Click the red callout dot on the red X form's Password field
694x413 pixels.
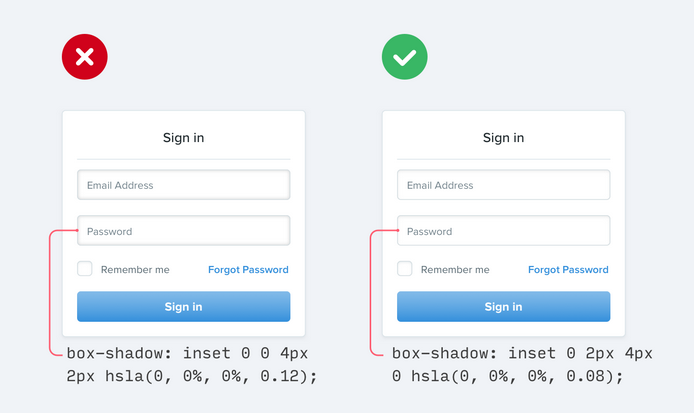tap(79, 231)
